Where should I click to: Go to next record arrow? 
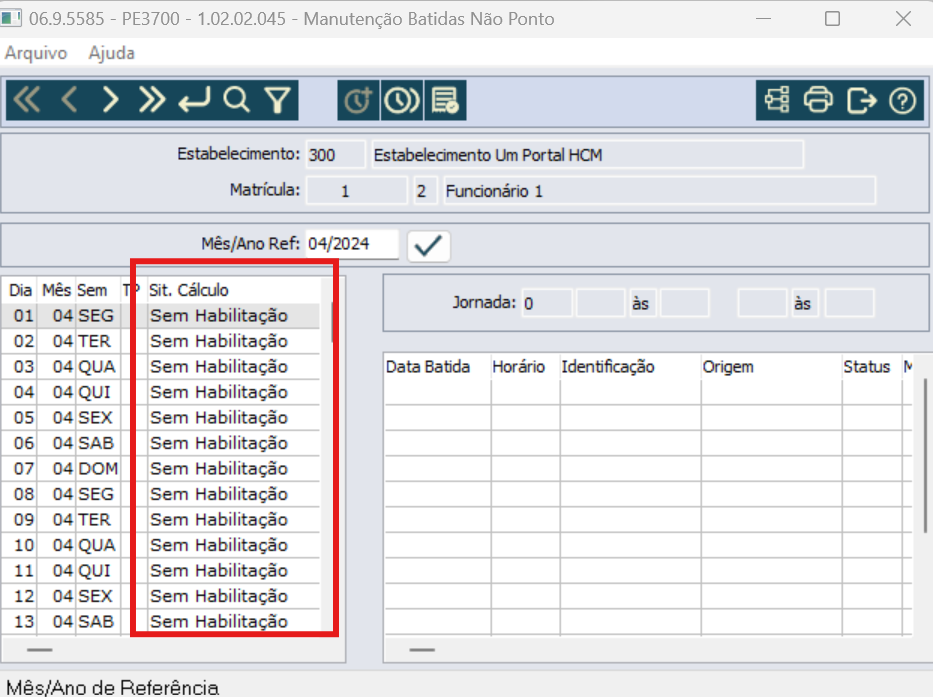(111, 100)
